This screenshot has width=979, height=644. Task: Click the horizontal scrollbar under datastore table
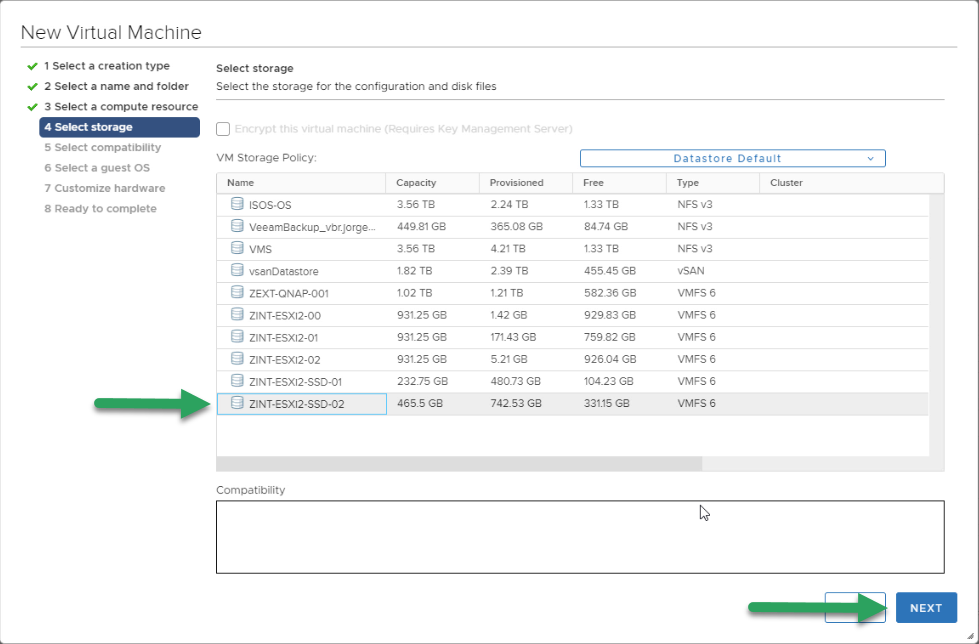pos(459,463)
